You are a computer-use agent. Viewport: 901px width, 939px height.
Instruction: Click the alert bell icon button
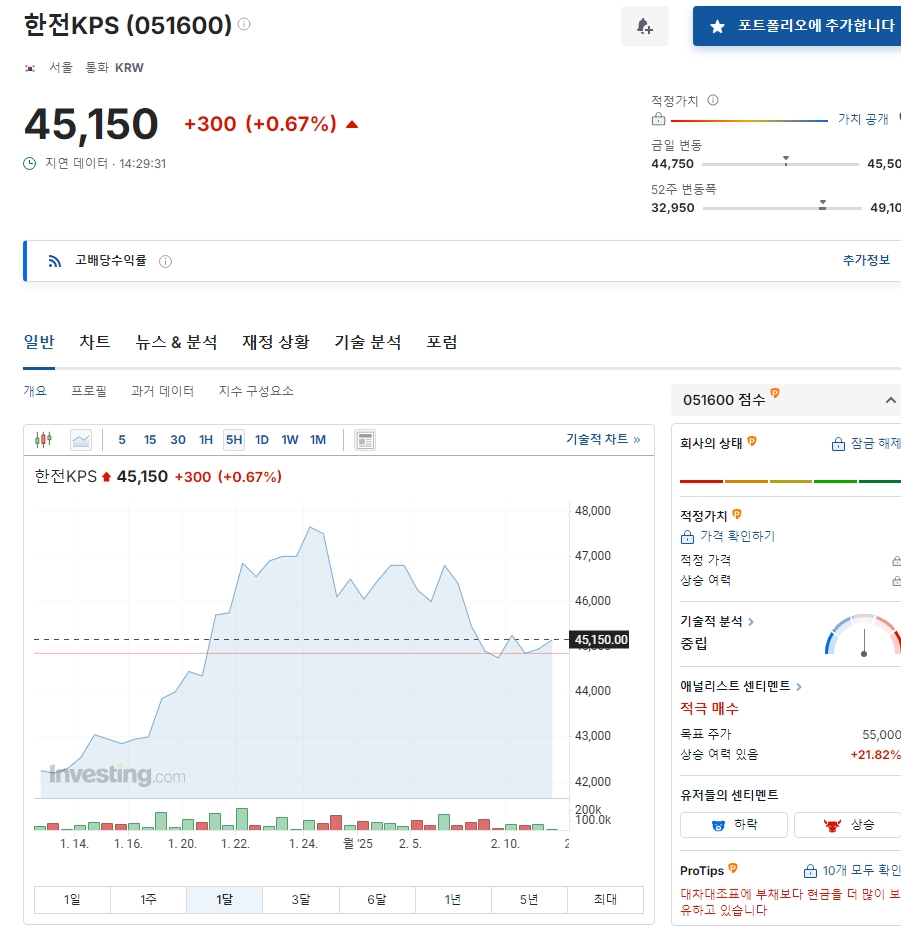tap(645, 26)
